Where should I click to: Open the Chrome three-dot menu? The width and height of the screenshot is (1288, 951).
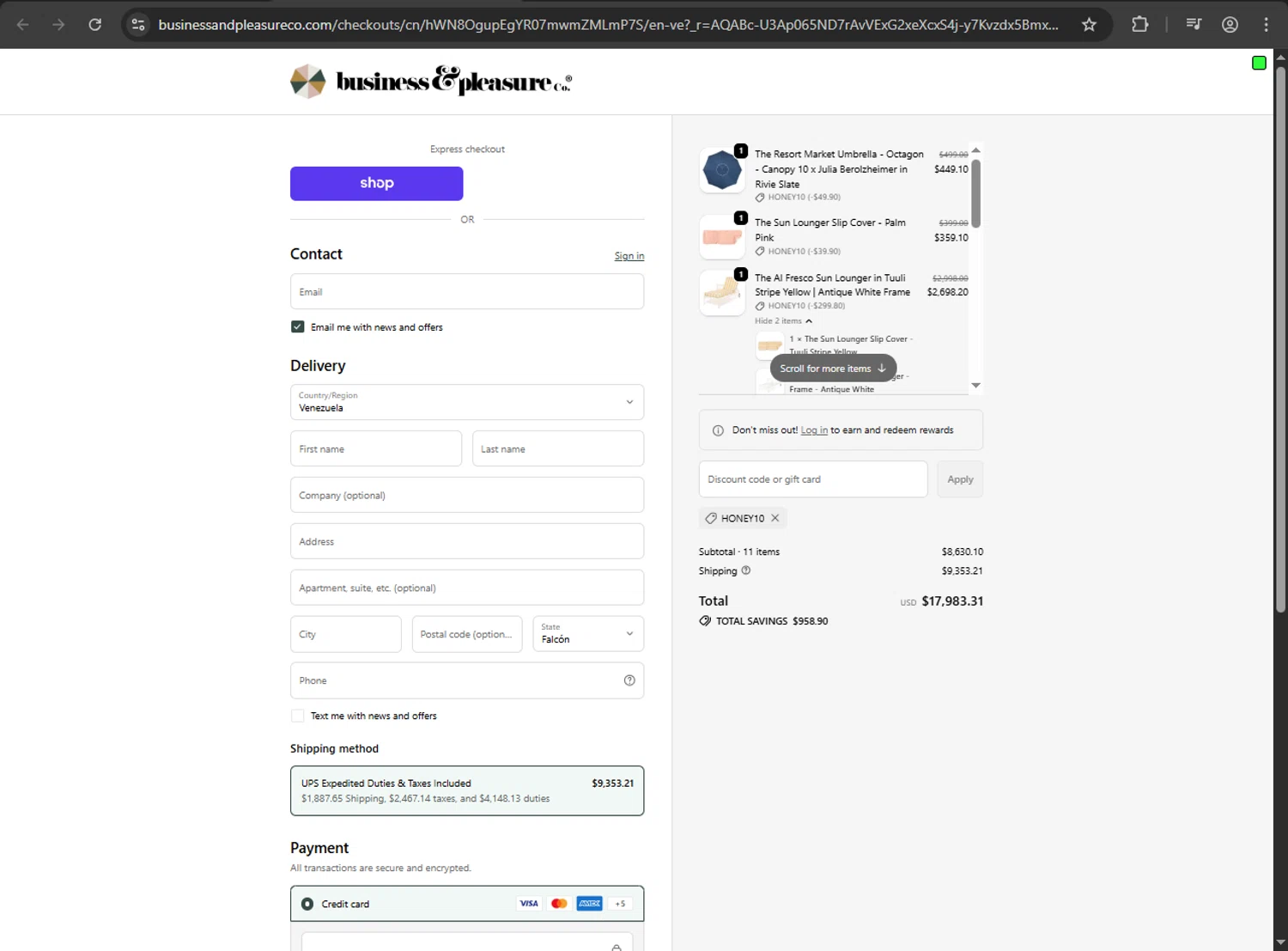[x=1266, y=24]
